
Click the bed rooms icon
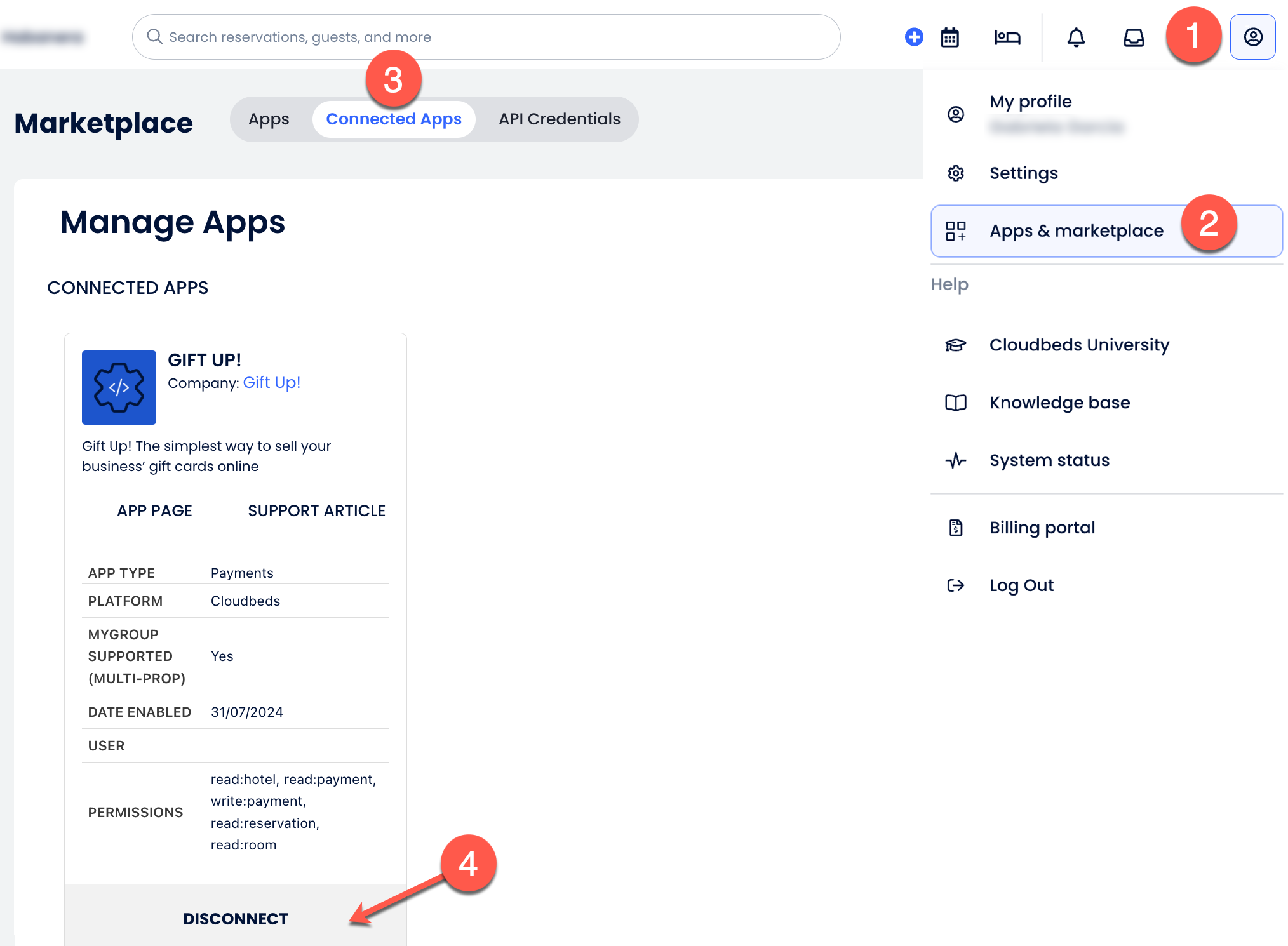[1007, 37]
